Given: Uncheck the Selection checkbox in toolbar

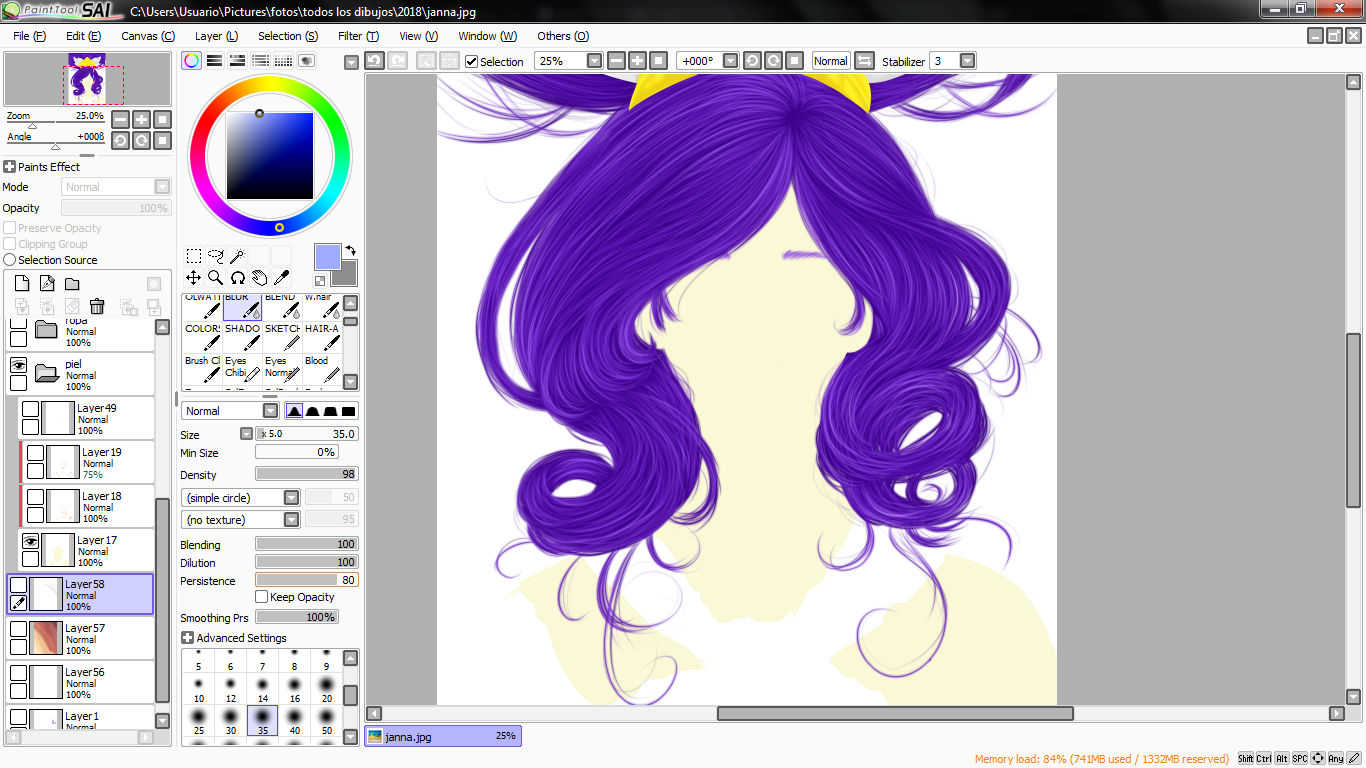Looking at the screenshot, I should (472, 62).
